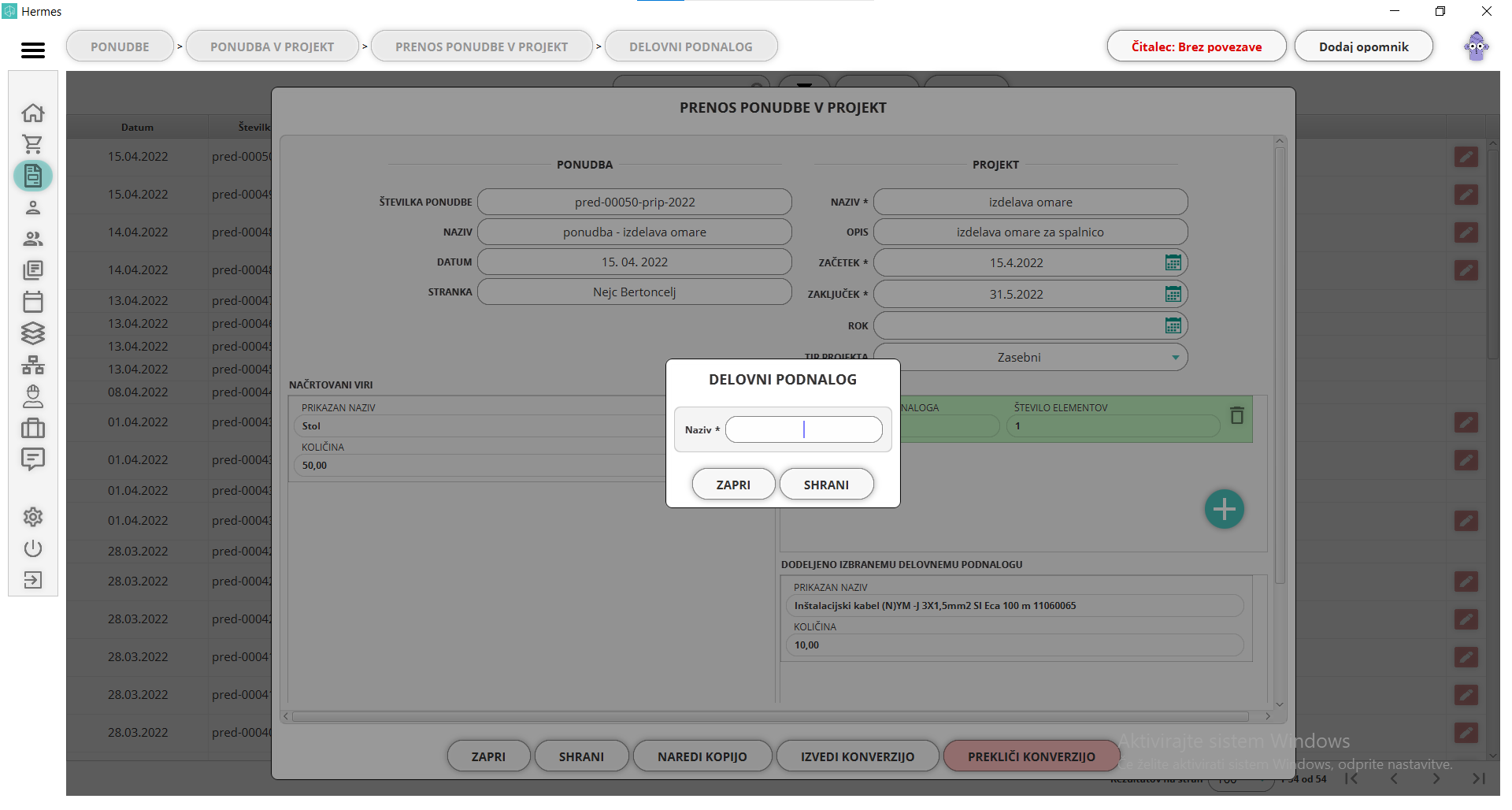Go to previous results page
This screenshot has height=810, width=1512.
click(x=1394, y=778)
